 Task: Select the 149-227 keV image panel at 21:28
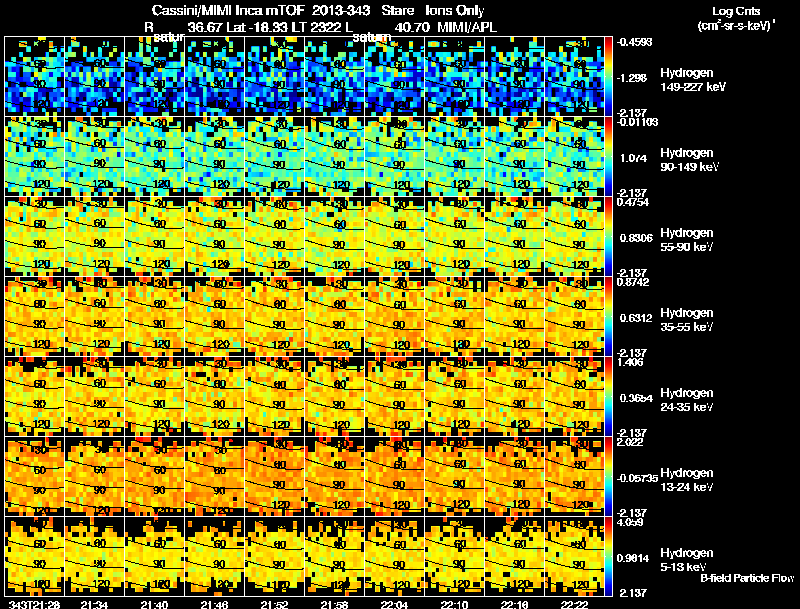point(35,77)
